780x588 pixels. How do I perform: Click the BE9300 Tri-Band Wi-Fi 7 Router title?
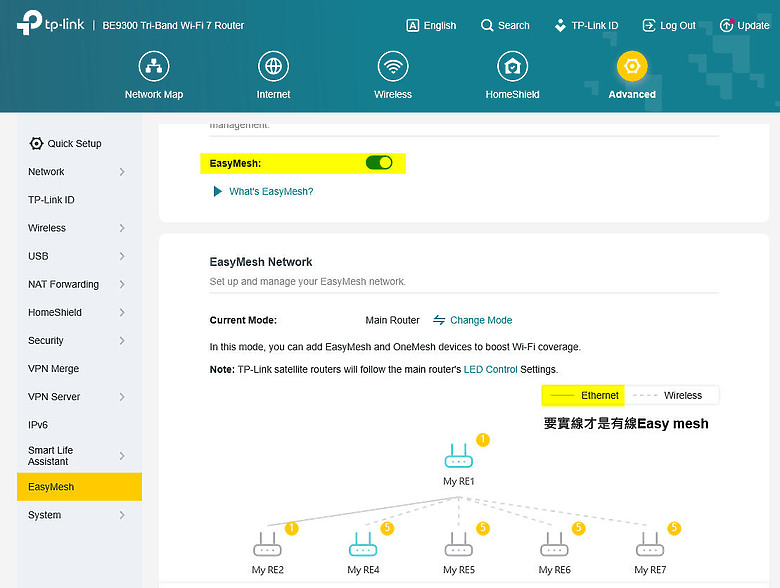point(173,25)
